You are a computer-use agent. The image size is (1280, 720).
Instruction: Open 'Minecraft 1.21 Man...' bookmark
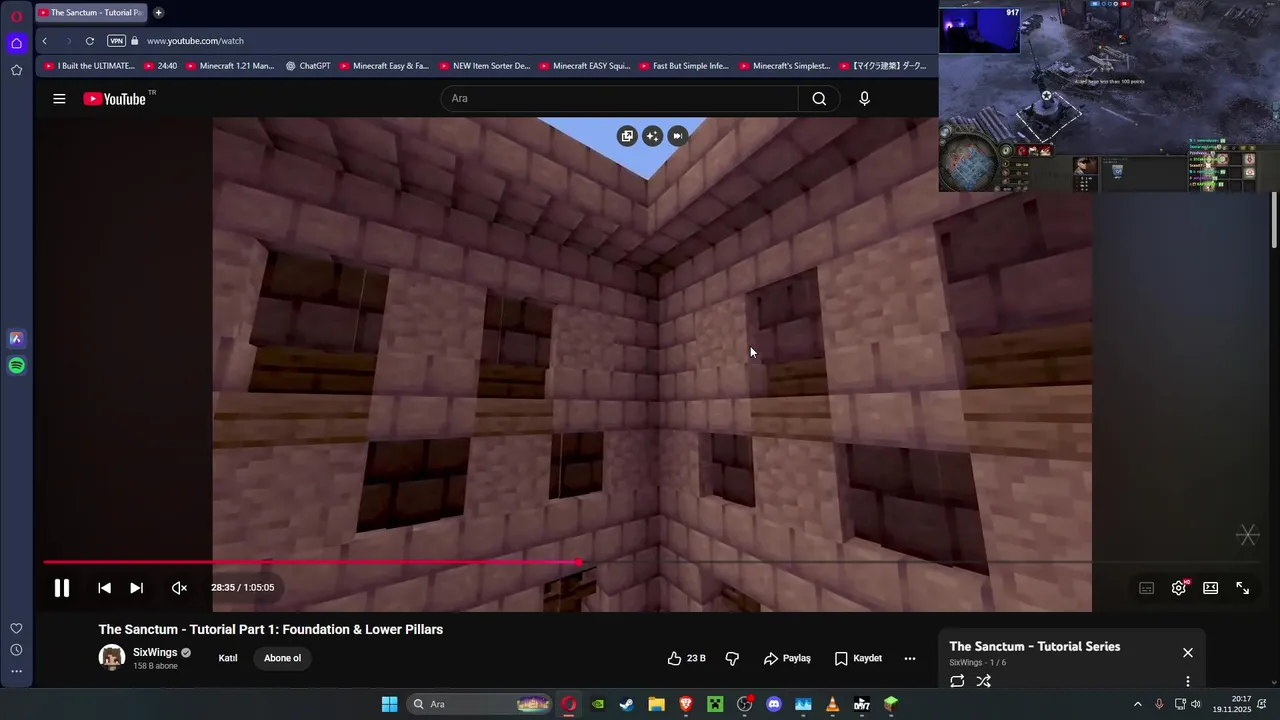230,66
